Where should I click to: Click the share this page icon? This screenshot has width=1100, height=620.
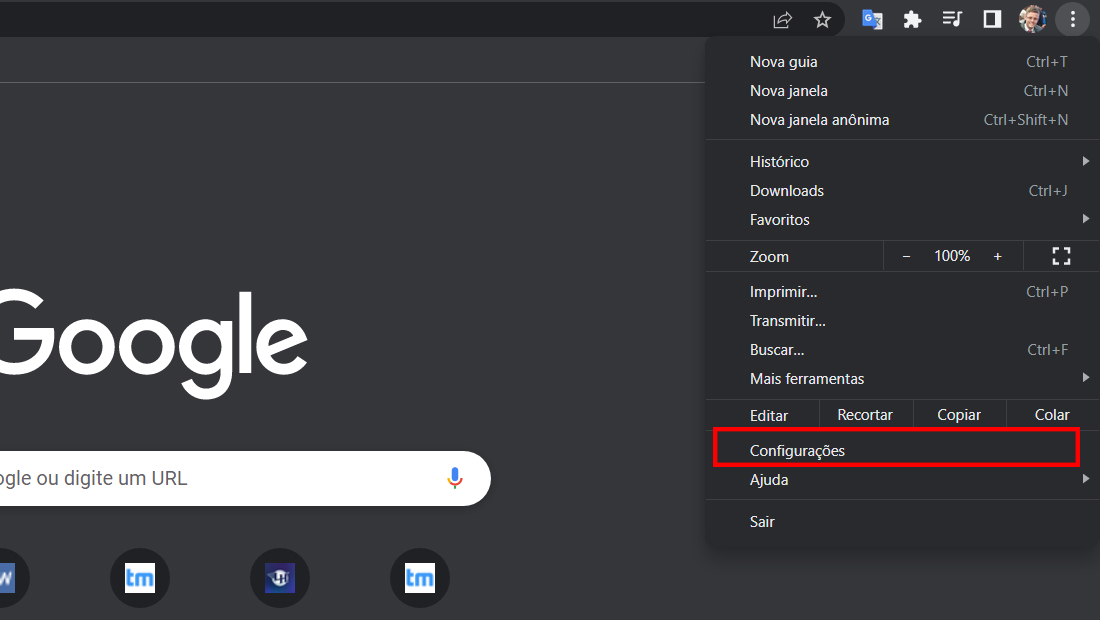tap(782, 20)
